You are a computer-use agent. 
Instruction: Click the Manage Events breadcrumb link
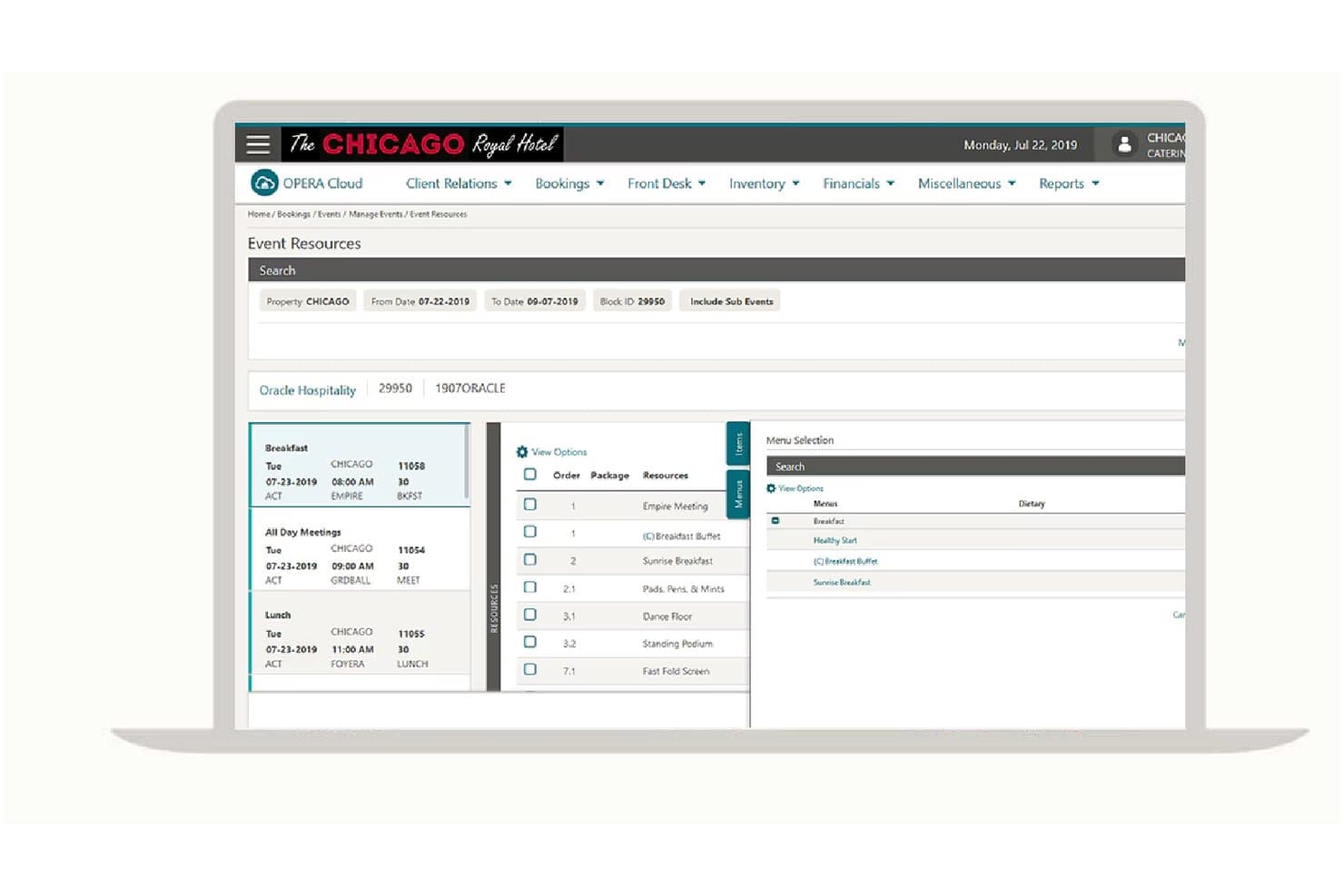pos(375,214)
